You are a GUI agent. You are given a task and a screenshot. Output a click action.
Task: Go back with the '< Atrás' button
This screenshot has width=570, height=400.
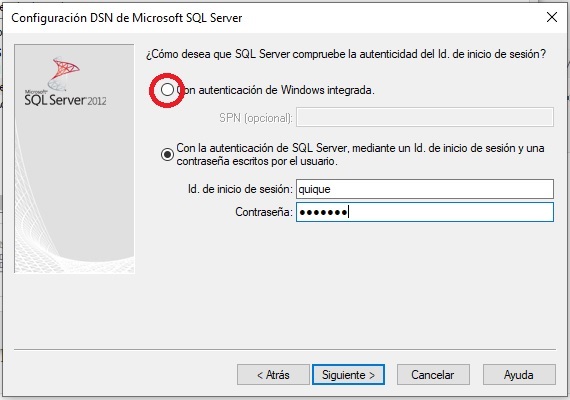pyautogui.click(x=273, y=375)
